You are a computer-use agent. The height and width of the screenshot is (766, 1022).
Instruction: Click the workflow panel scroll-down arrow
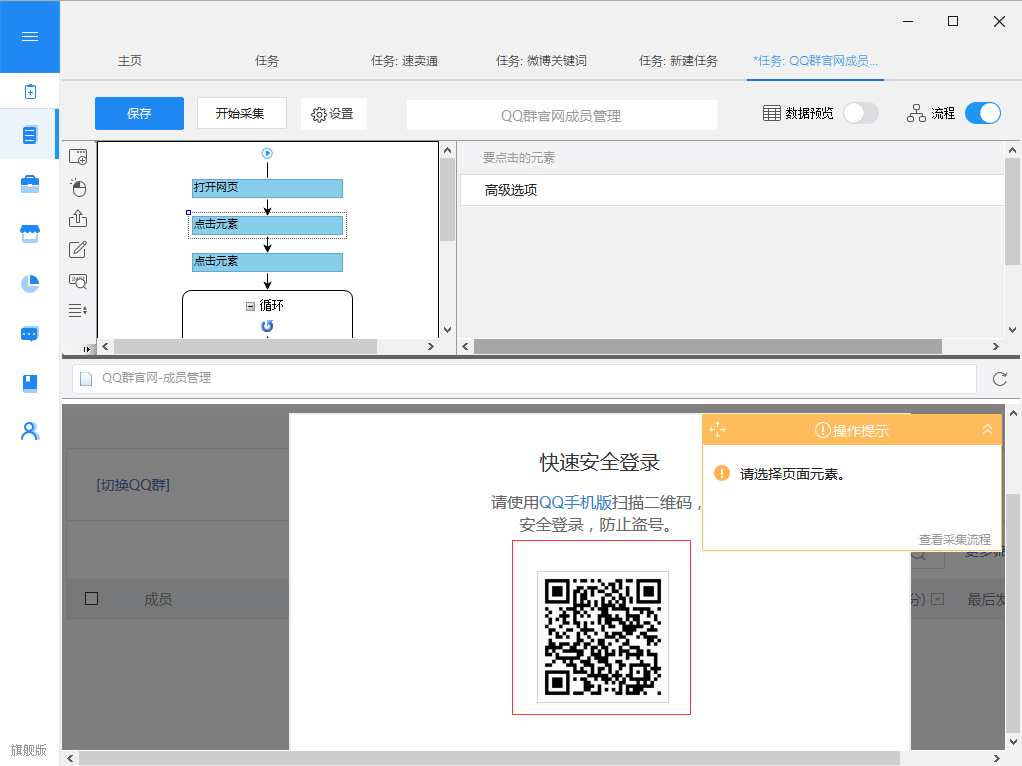click(447, 330)
